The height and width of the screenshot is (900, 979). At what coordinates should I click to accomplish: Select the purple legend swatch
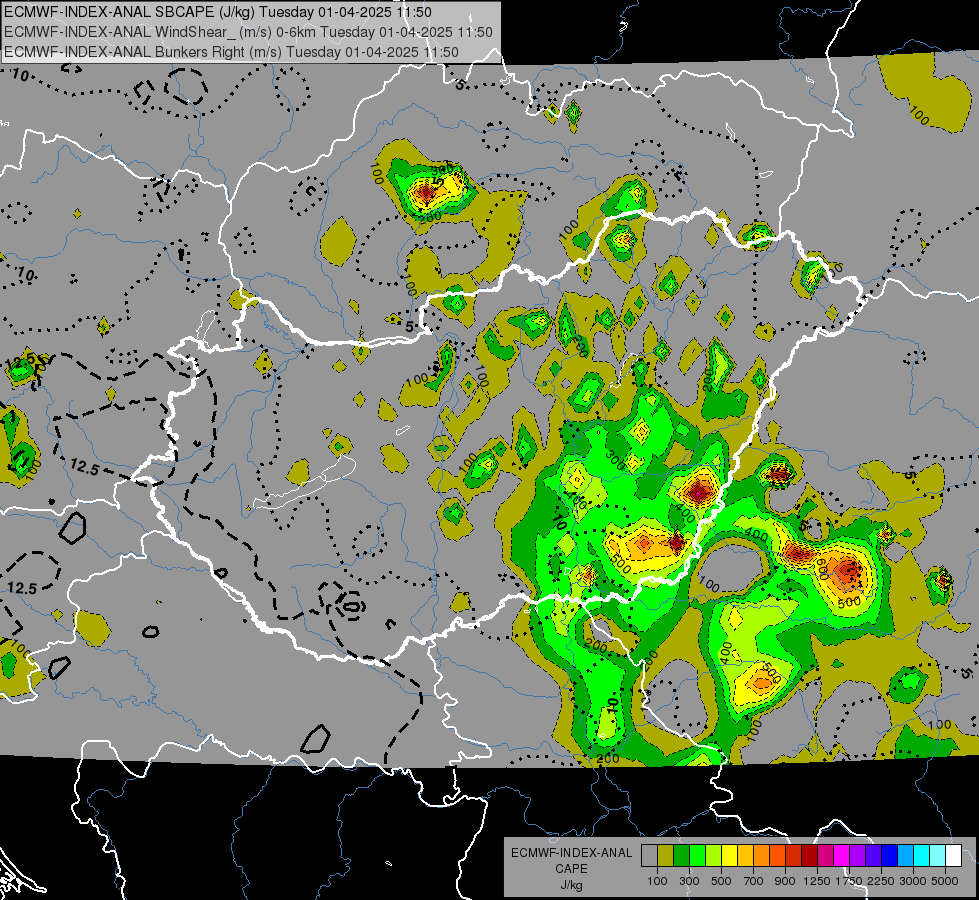[x=857, y=856]
